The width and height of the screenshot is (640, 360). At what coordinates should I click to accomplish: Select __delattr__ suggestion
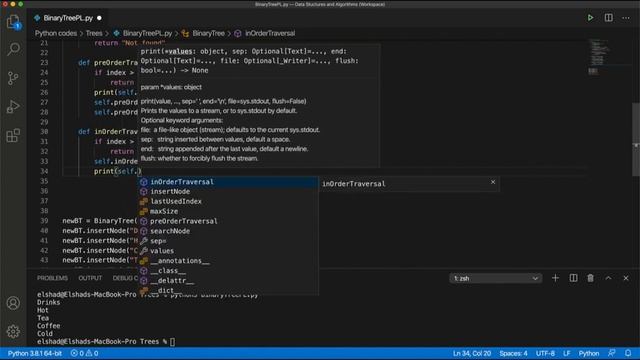pos(229,280)
